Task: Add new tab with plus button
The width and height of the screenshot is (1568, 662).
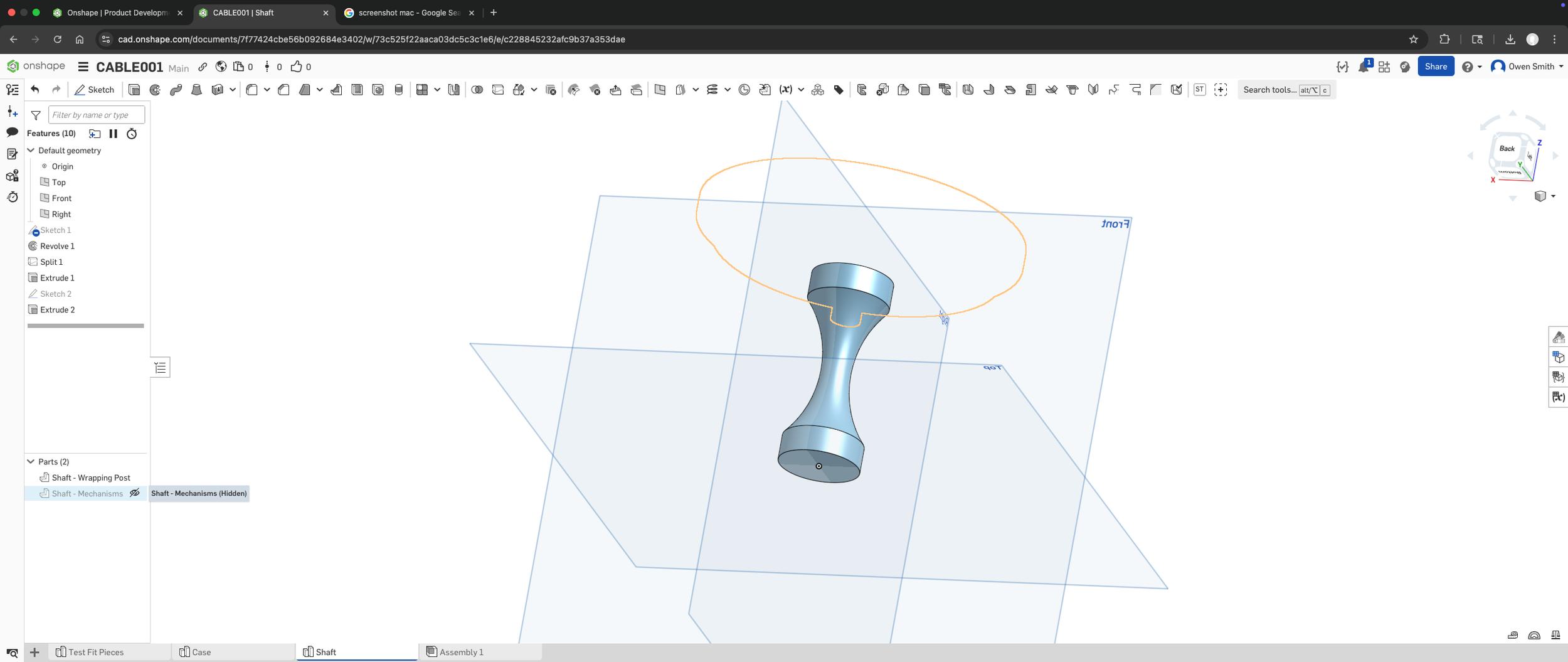Action: (34, 652)
